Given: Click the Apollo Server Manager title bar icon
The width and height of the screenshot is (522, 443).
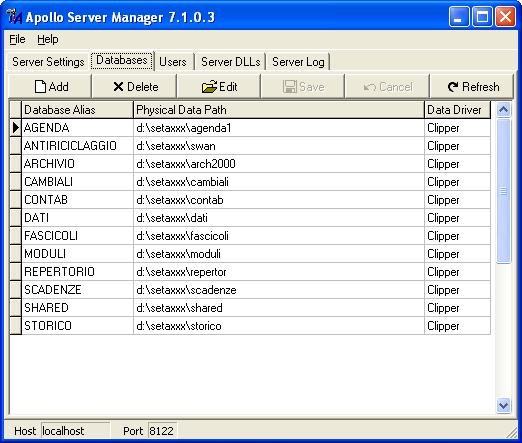Looking at the screenshot, I should (x=14, y=17).
